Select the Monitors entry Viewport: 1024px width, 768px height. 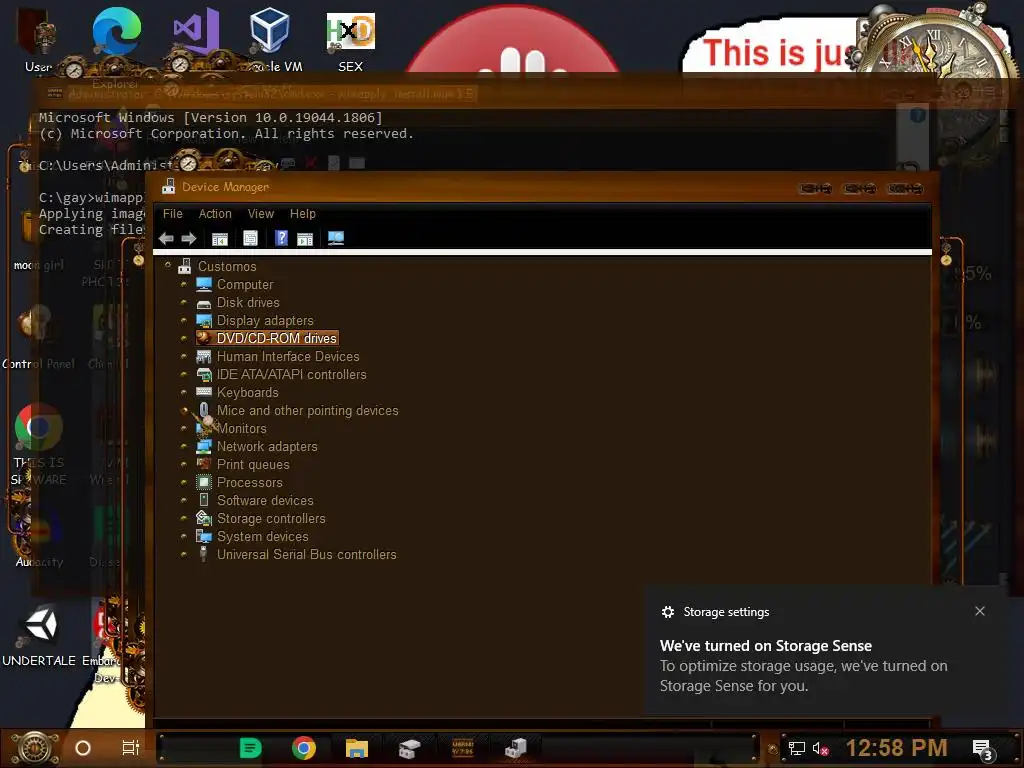pyautogui.click(x=242, y=428)
